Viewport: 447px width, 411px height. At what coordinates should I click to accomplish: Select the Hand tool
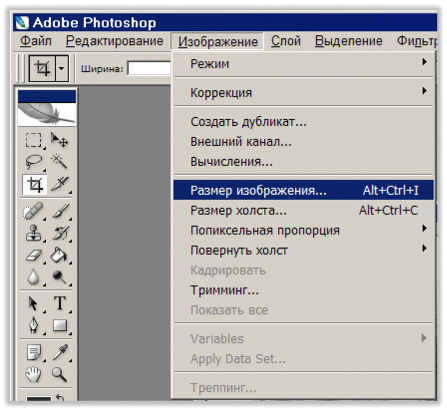pos(34,375)
